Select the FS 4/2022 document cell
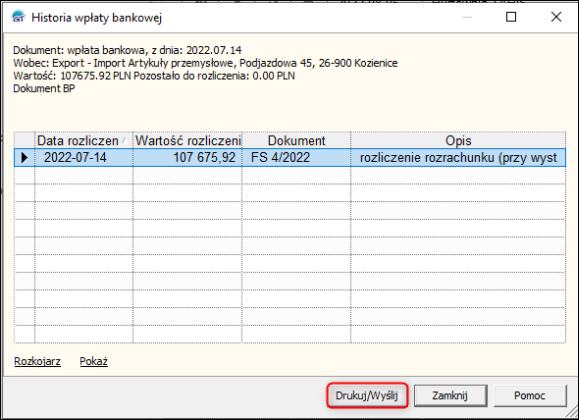This screenshot has width=579, height=420. pos(297,158)
